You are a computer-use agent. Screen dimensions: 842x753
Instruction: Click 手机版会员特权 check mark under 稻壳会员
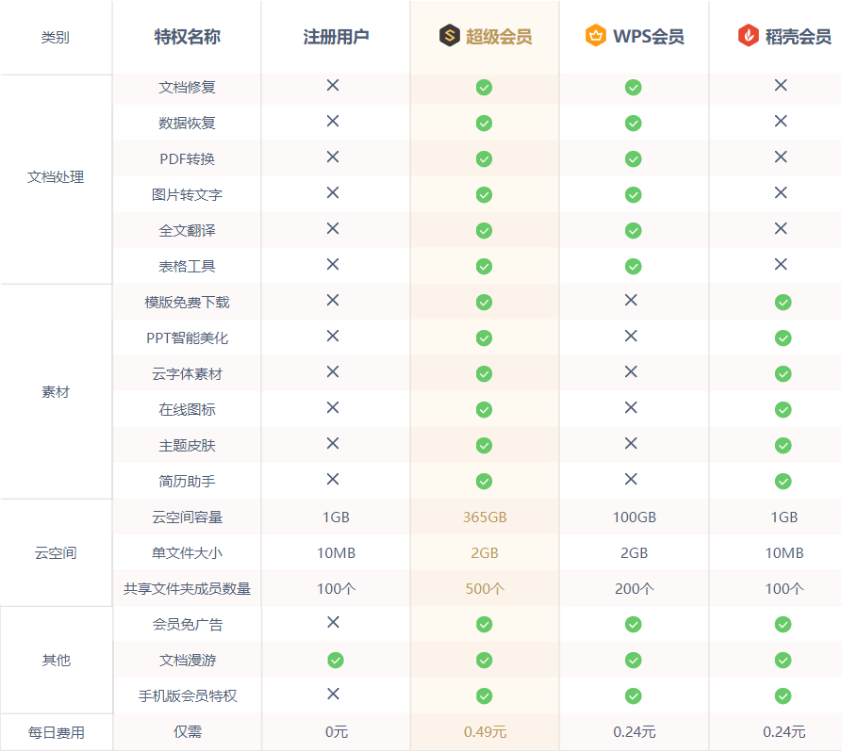(783, 696)
